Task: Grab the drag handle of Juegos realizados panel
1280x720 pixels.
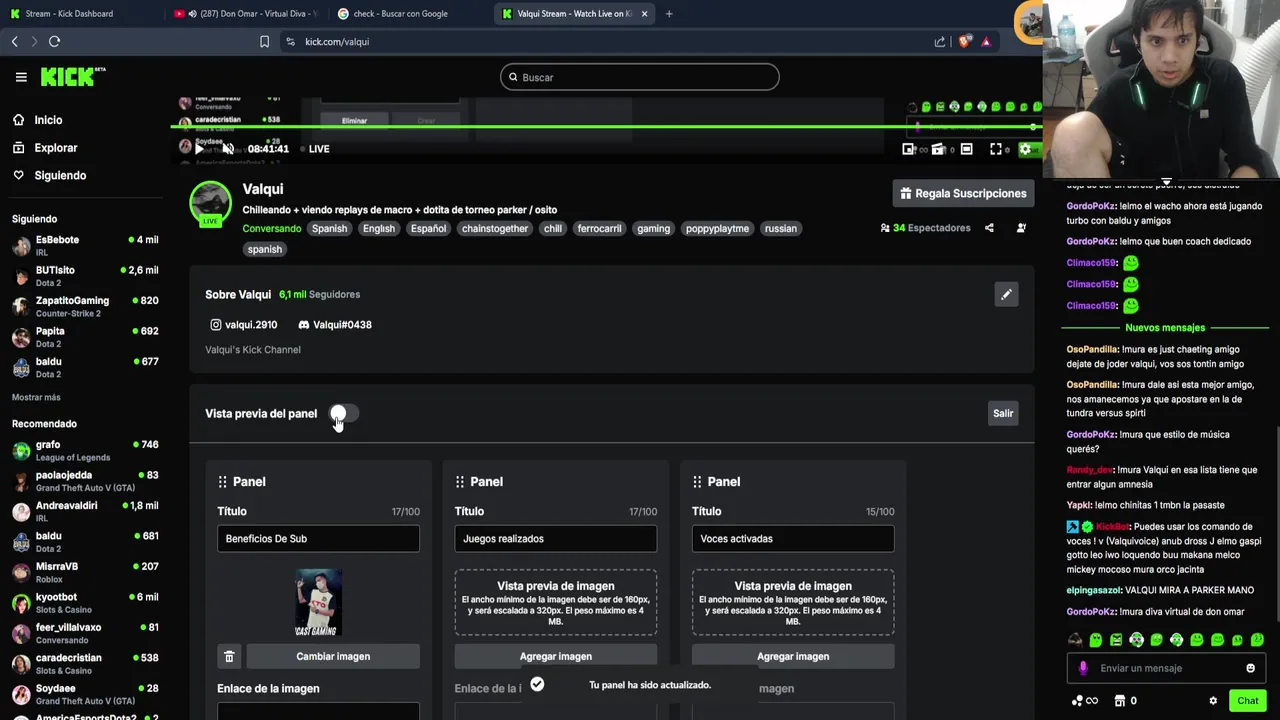Action: 460,482
